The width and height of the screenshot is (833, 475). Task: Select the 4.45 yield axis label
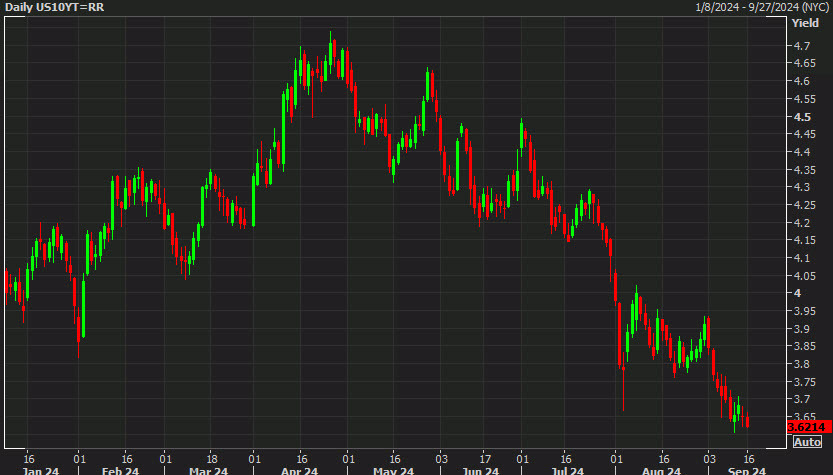coord(805,134)
